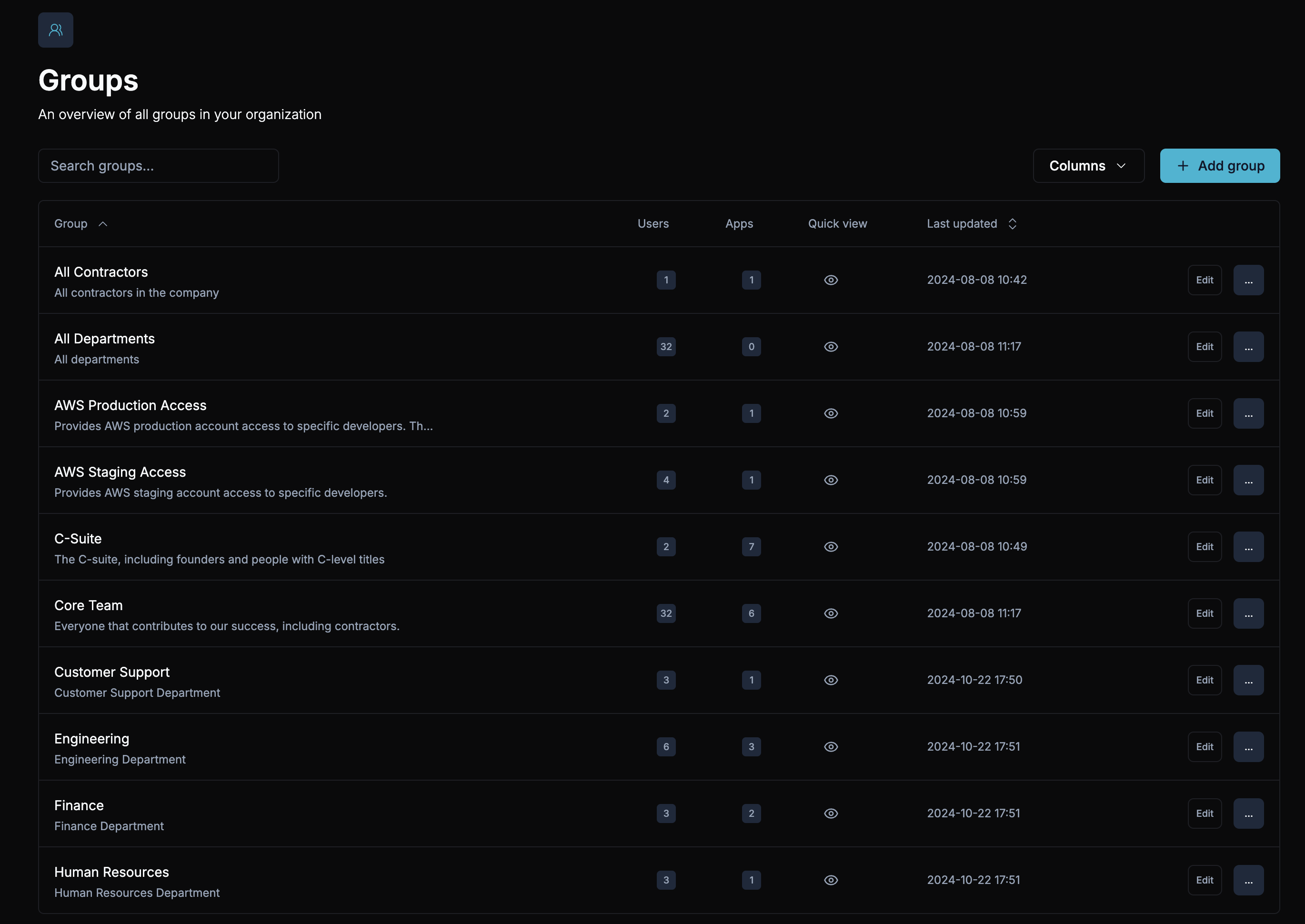Open quick view for All Contractors
1305x924 pixels.
[x=831, y=280]
